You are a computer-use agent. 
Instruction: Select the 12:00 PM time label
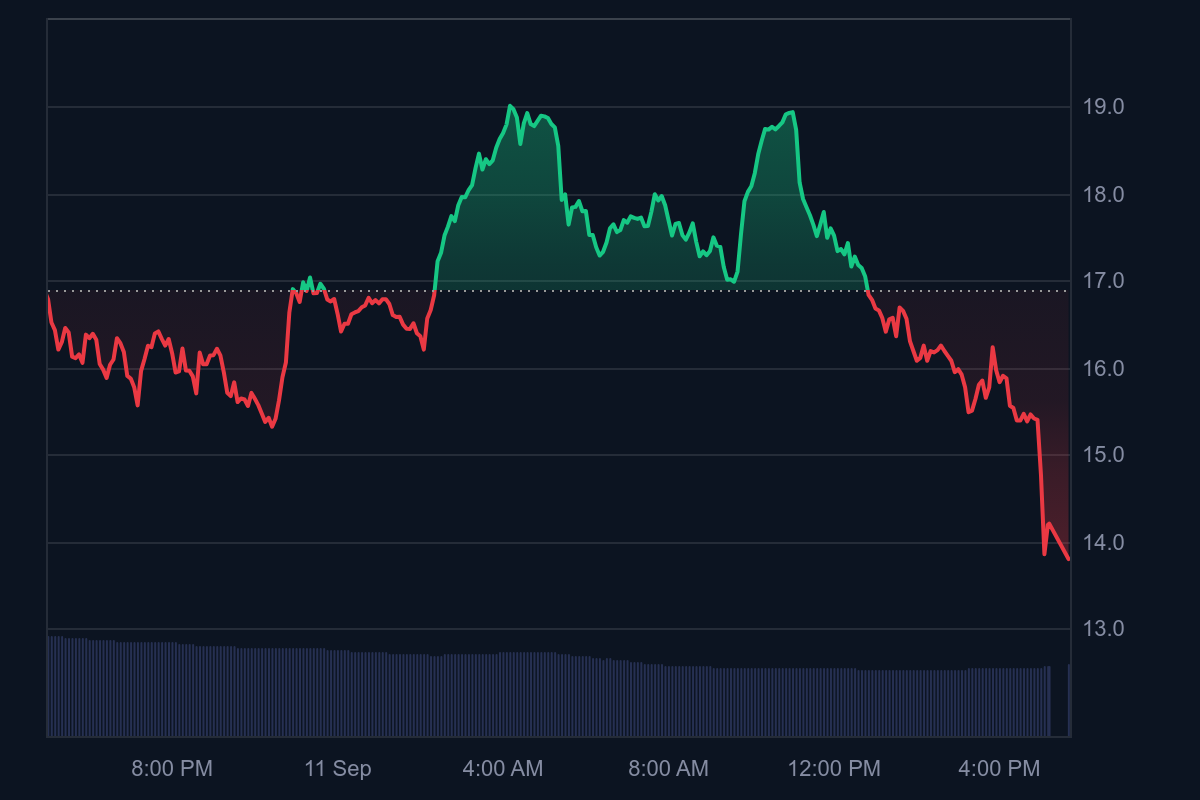click(834, 769)
